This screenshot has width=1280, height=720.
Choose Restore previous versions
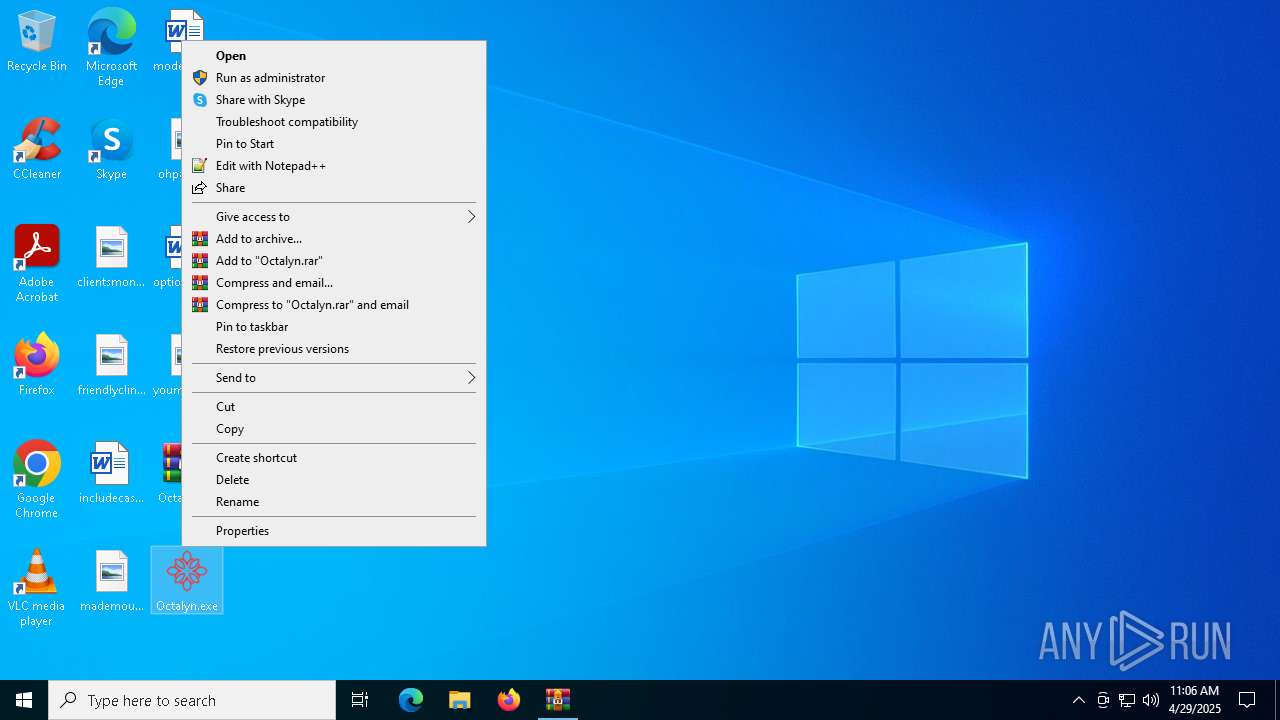(x=334, y=349)
